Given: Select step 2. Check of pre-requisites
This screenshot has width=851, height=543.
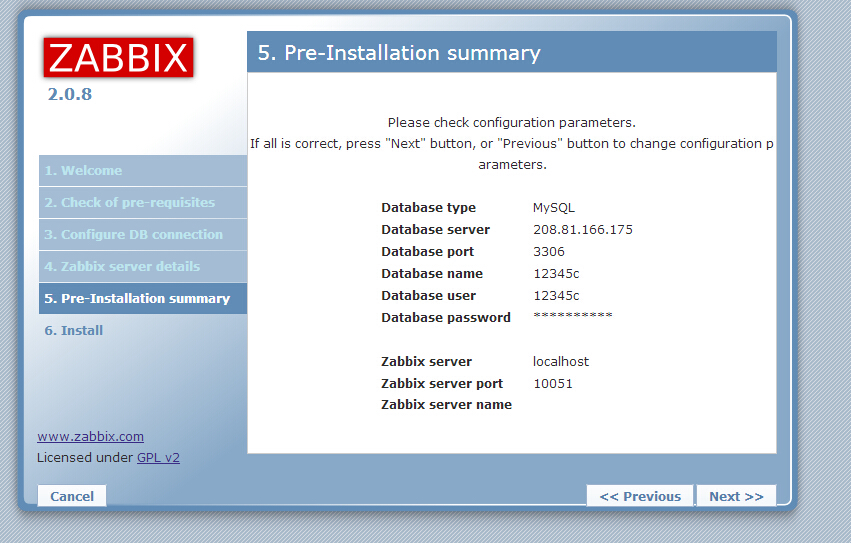Looking at the screenshot, I should [143, 203].
